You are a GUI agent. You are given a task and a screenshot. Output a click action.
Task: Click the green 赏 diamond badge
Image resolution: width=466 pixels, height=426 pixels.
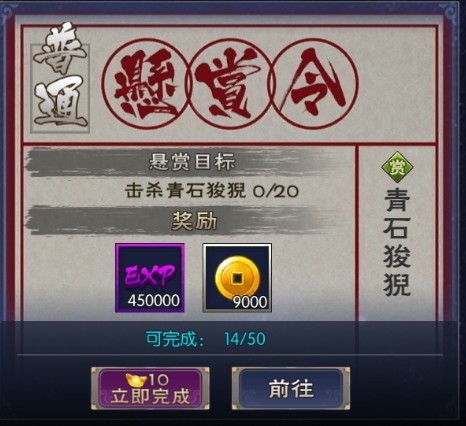(397, 167)
